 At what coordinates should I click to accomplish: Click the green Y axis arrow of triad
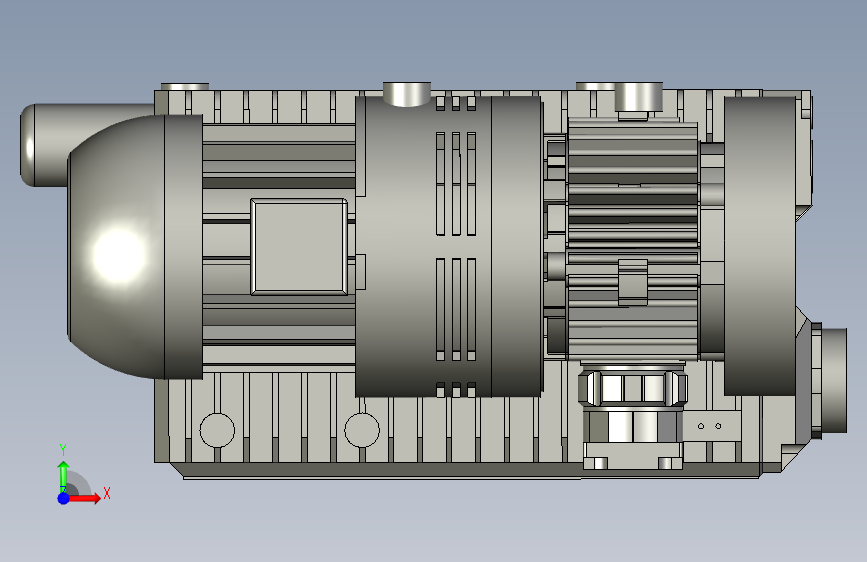64,476
